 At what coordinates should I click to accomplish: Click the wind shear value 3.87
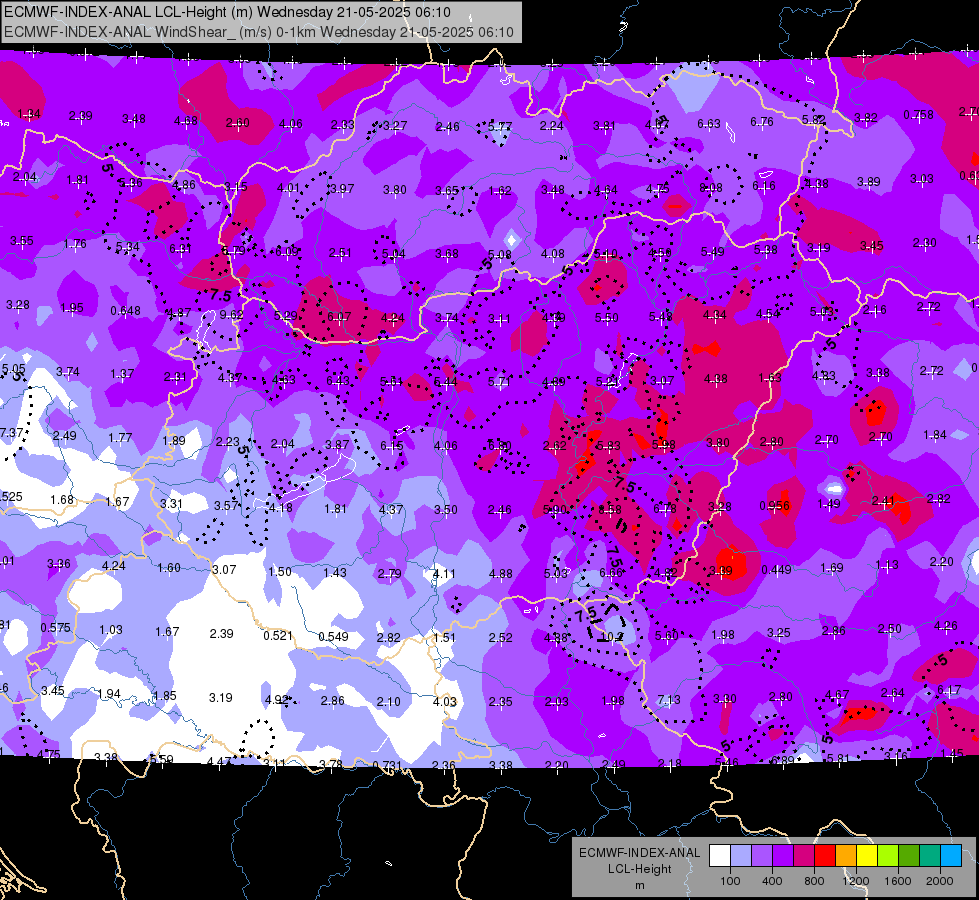pyautogui.click(x=337, y=444)
